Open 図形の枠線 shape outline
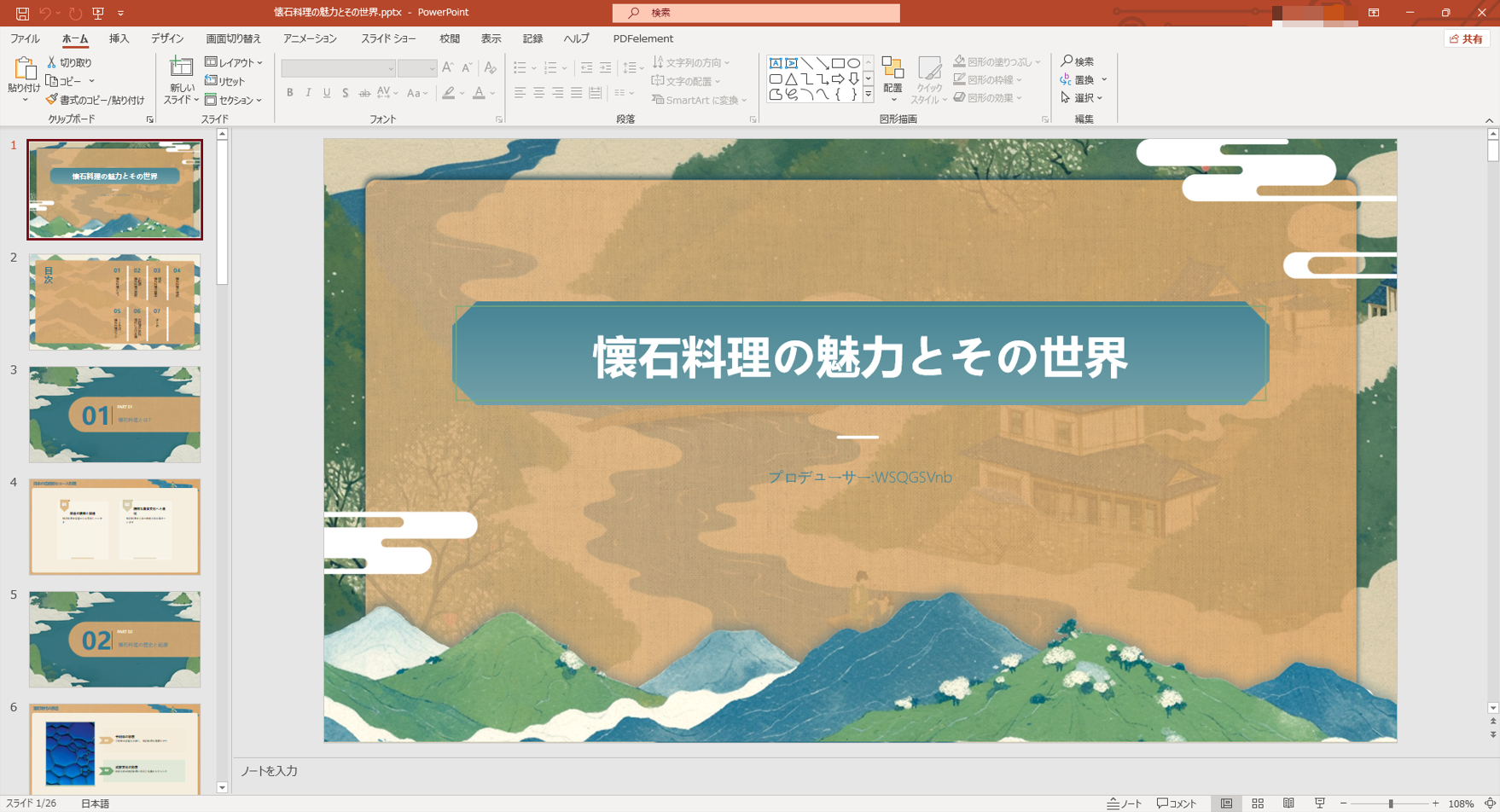The width and height of the screenshot is (1500, 812). 987,80
